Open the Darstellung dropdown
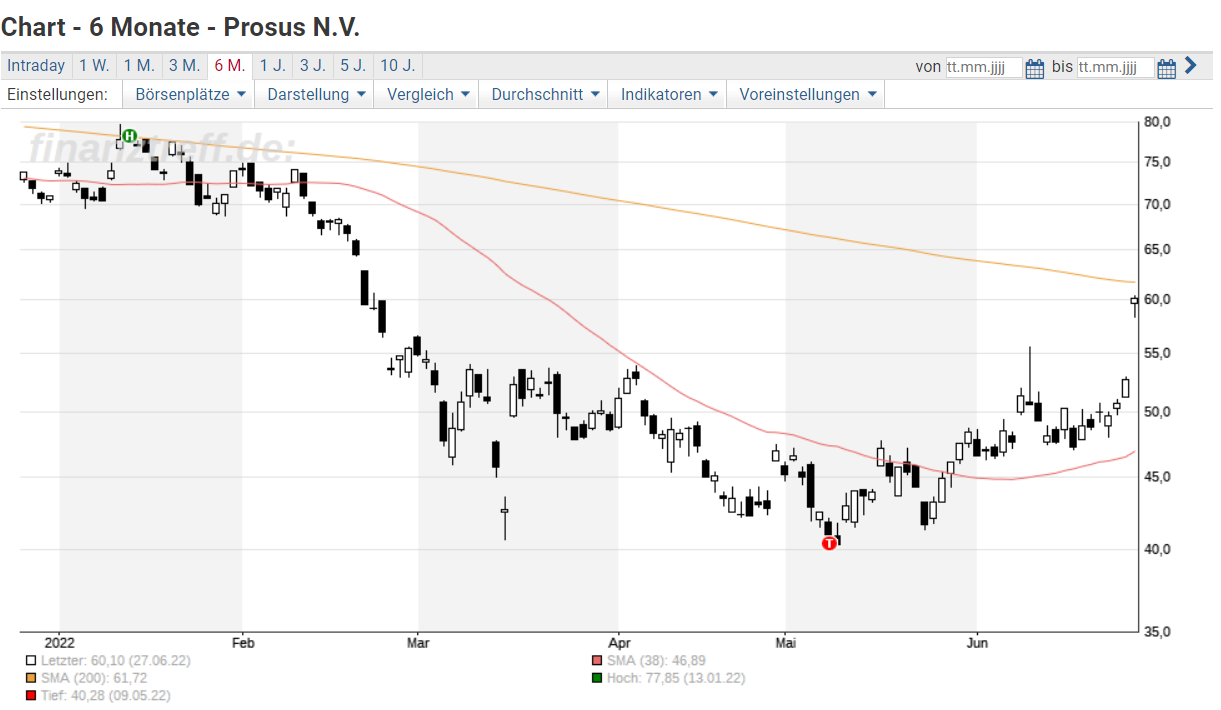 314,95
